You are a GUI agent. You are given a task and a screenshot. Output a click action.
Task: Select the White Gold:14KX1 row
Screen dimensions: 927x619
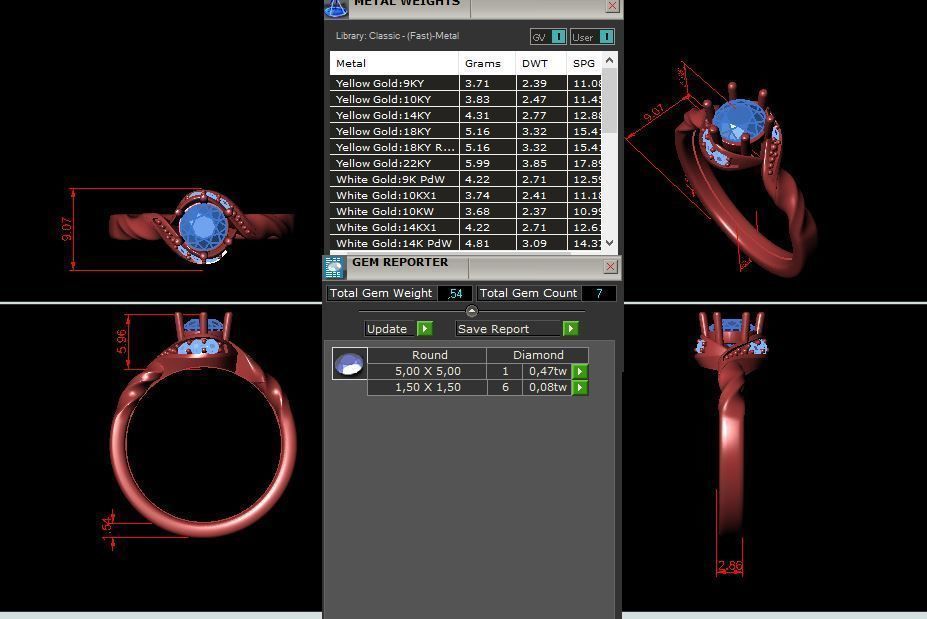(x=465, y=227)
